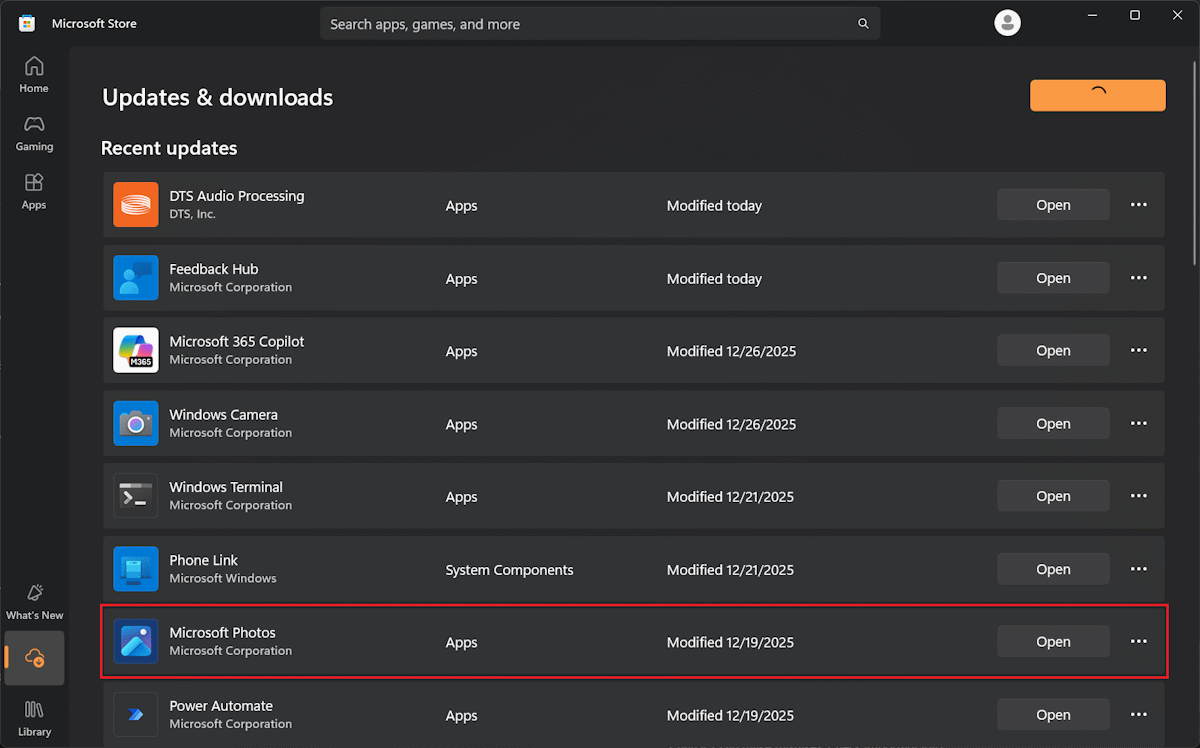1200x748 pixels.
Task: Go to Gaming in sidebar
Action: point(34,133)
